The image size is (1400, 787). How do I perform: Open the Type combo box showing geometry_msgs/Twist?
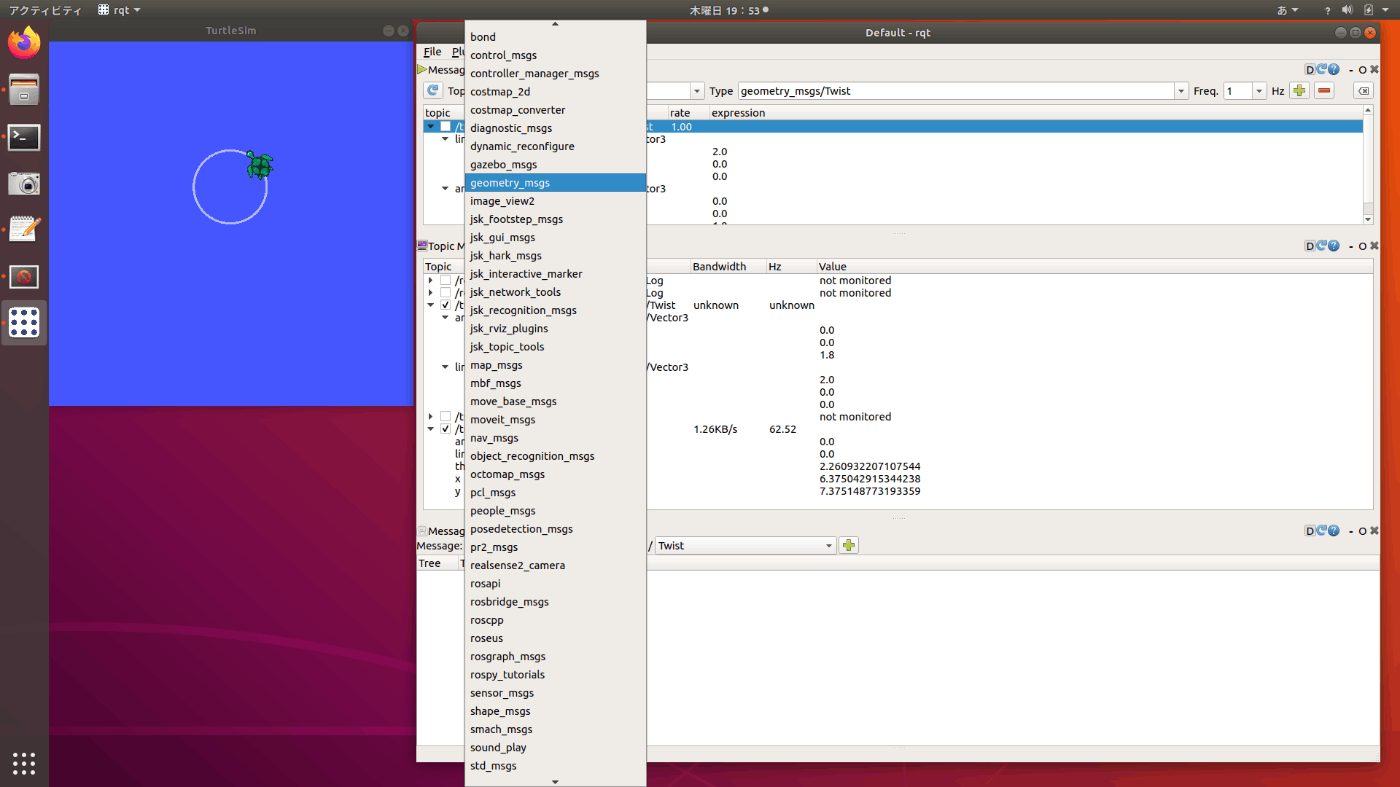pos(1180,91)
